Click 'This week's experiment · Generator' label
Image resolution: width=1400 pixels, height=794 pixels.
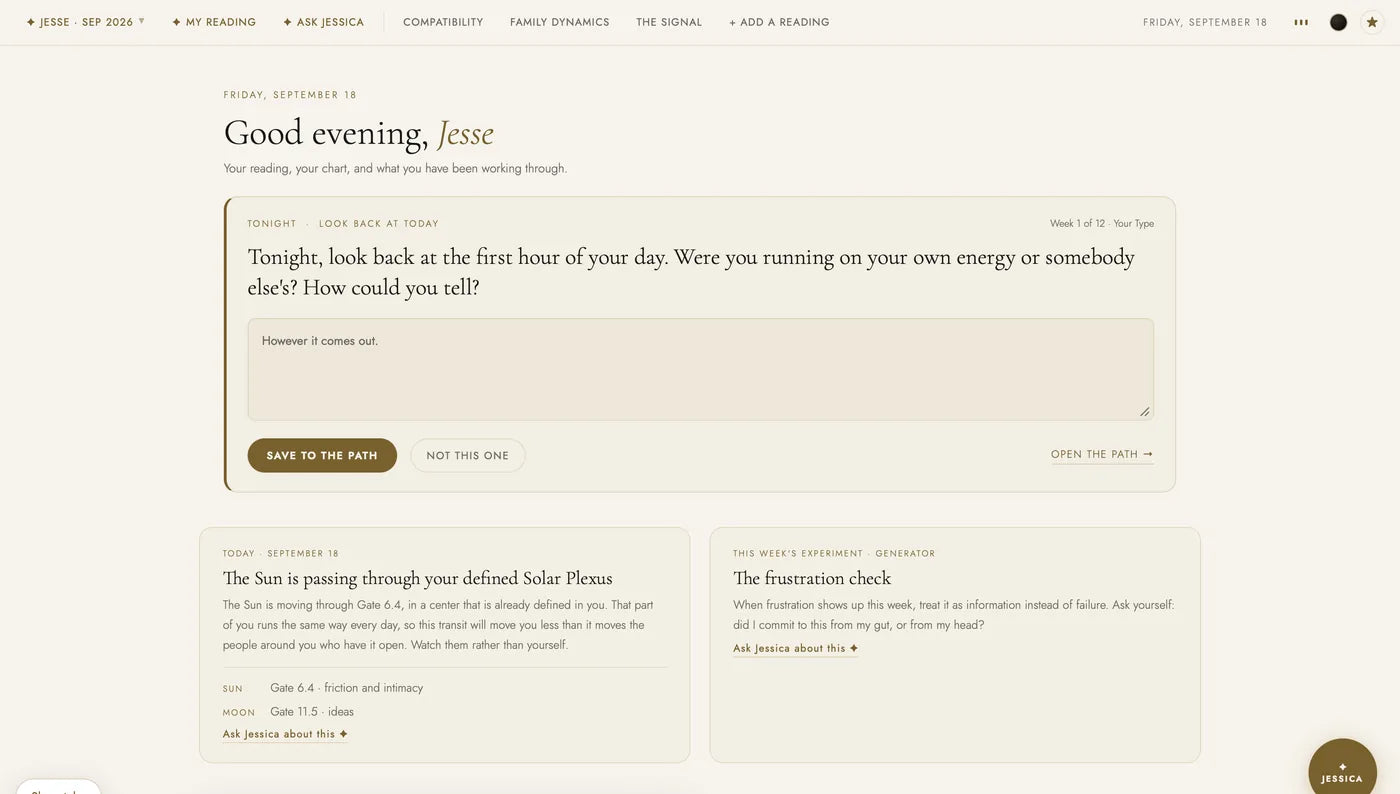point(834,553)
